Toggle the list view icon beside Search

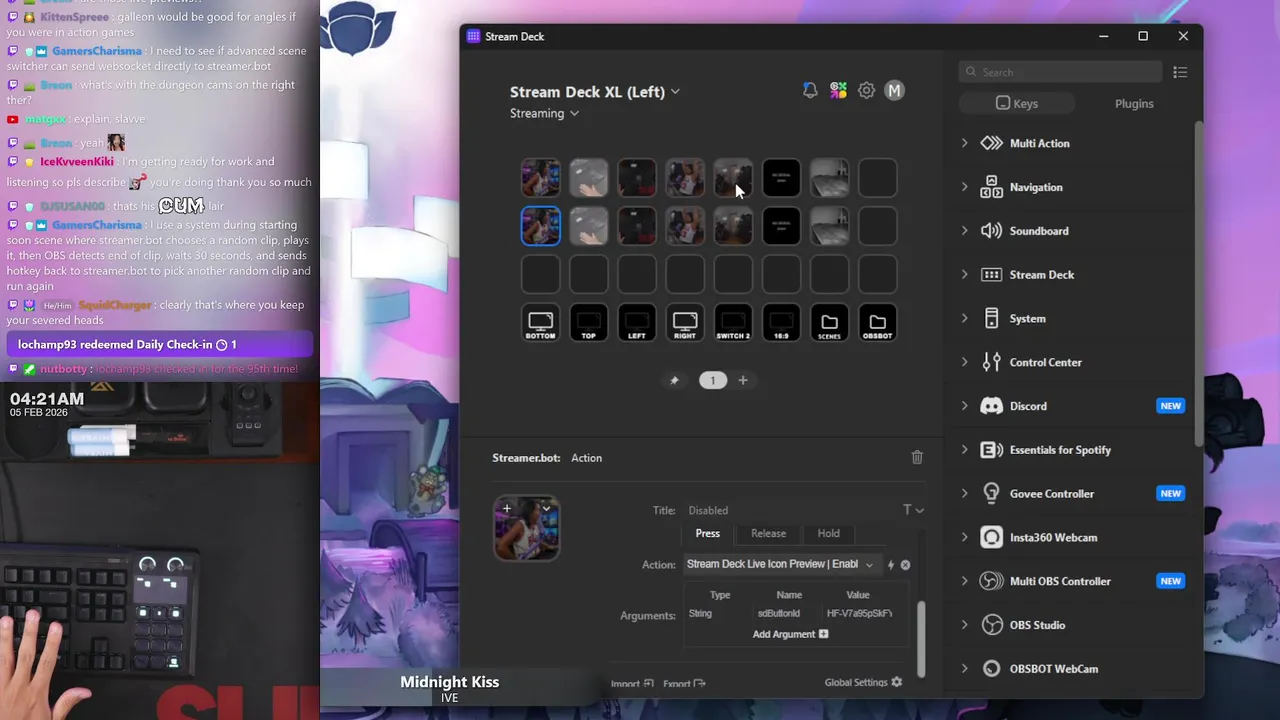coord(1180,72)
